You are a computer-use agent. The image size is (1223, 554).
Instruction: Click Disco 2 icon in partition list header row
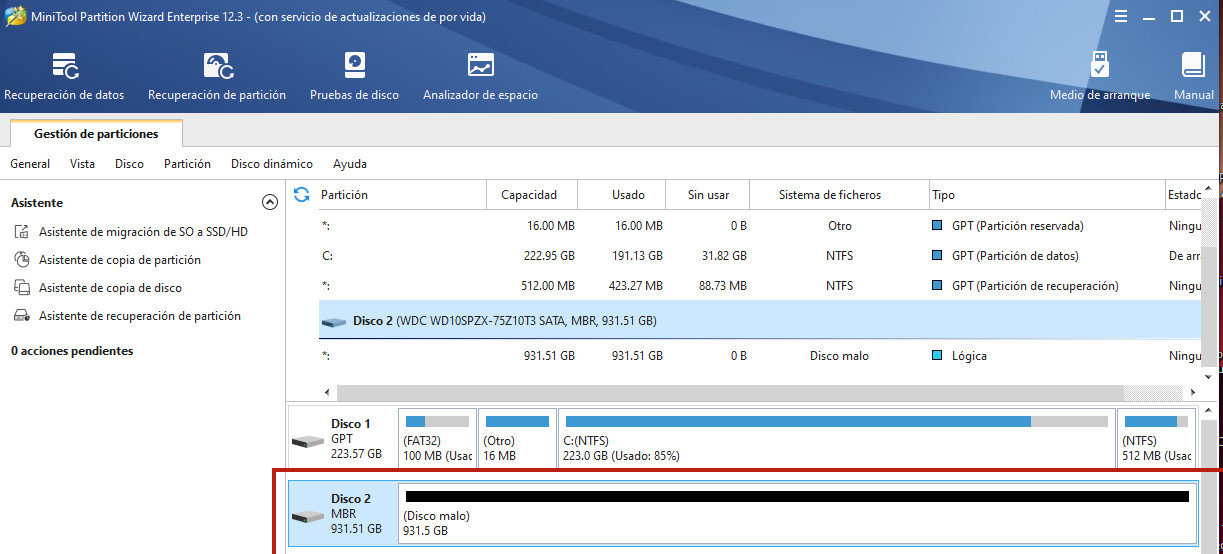(334, 322)
